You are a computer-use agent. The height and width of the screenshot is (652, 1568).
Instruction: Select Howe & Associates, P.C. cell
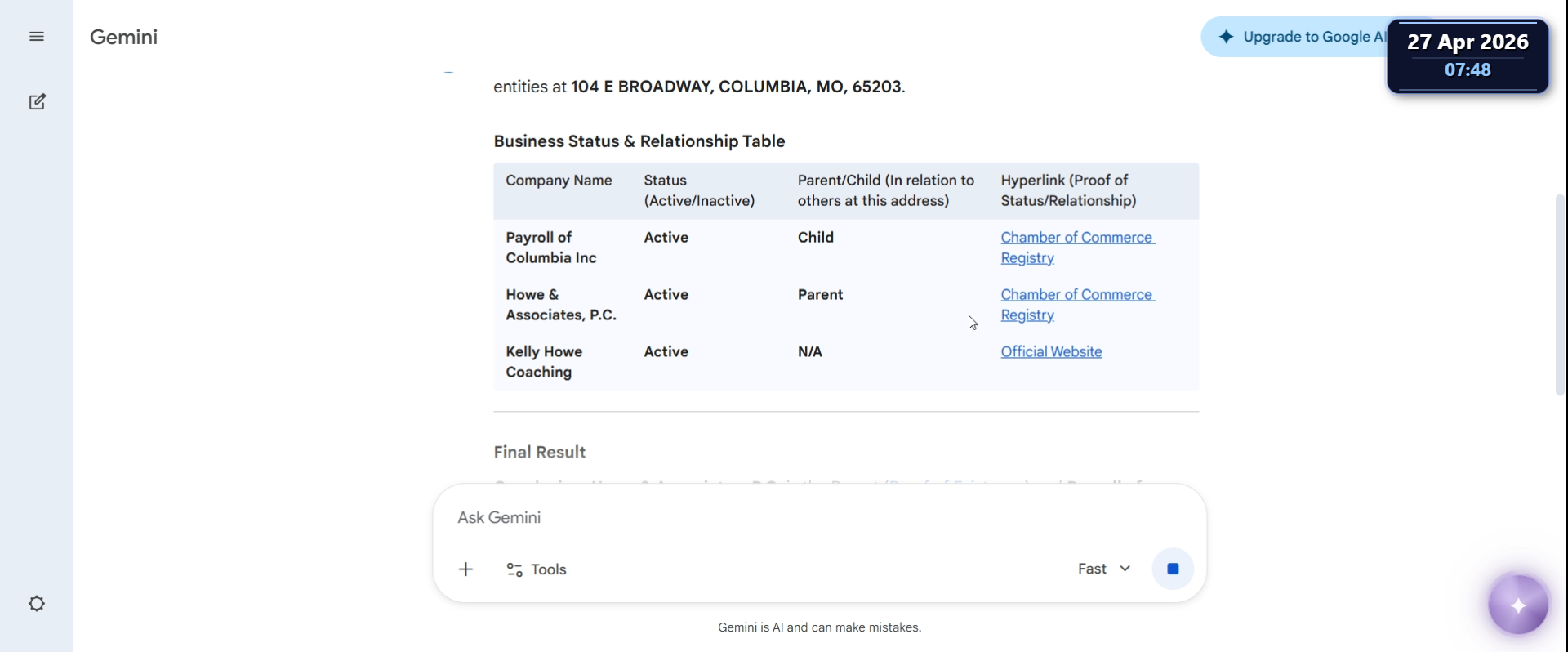(x=561, y=305)
